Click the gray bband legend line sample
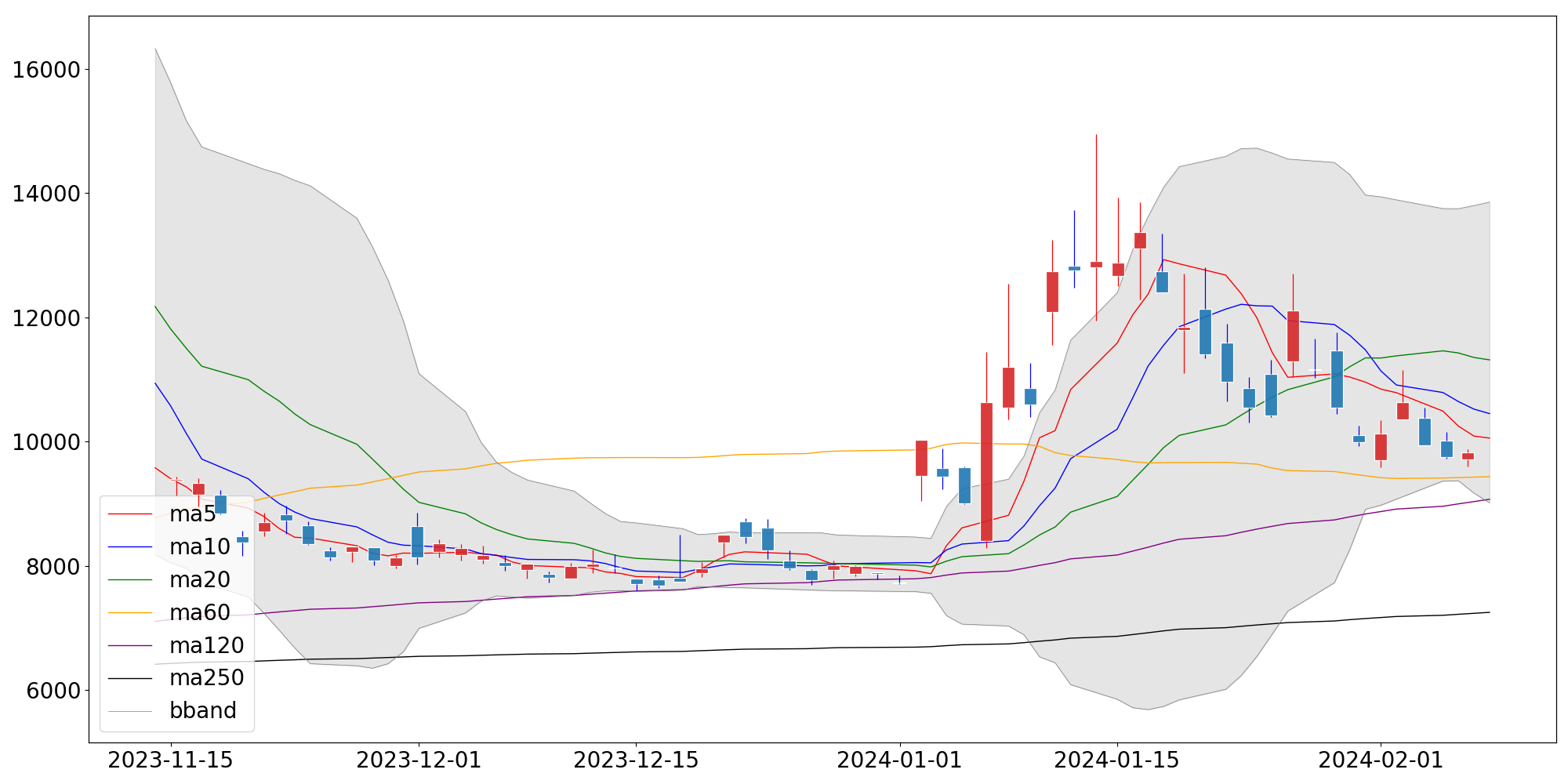The height and width of the screenshot is (784, 1568). point(129,710)
